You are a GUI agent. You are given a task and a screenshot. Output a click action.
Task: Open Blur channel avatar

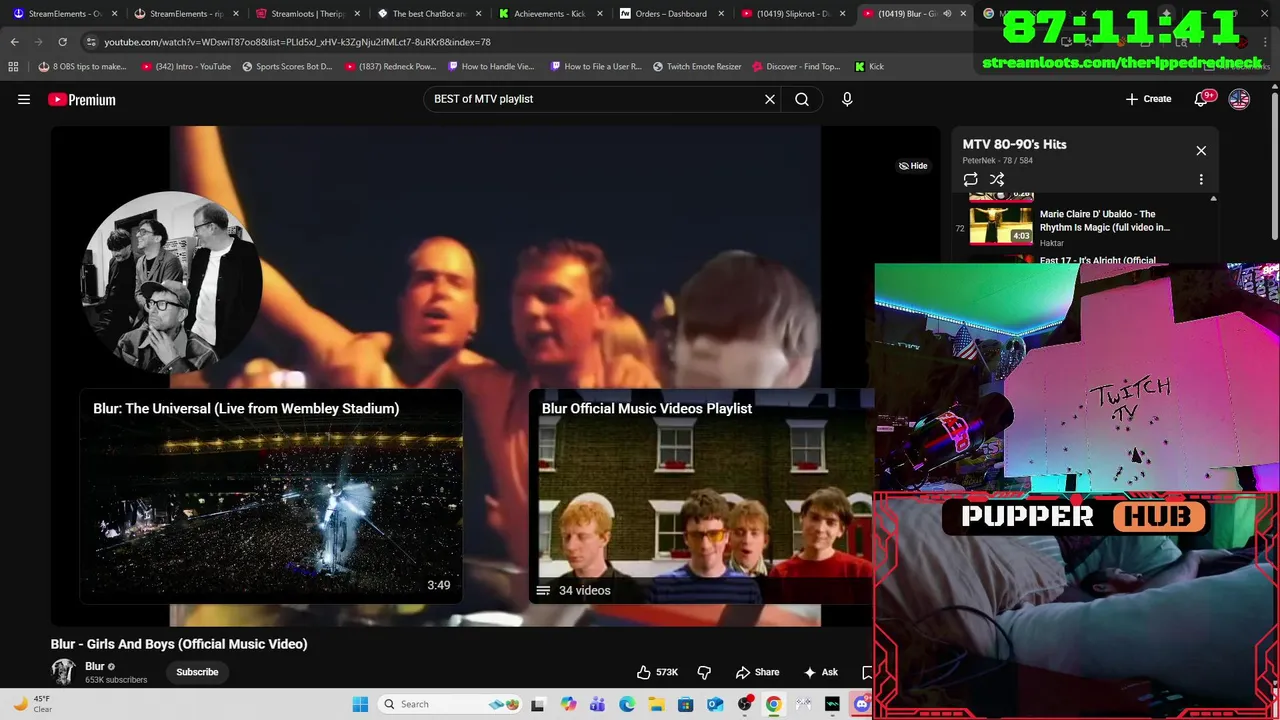click(x=63, y=672)
